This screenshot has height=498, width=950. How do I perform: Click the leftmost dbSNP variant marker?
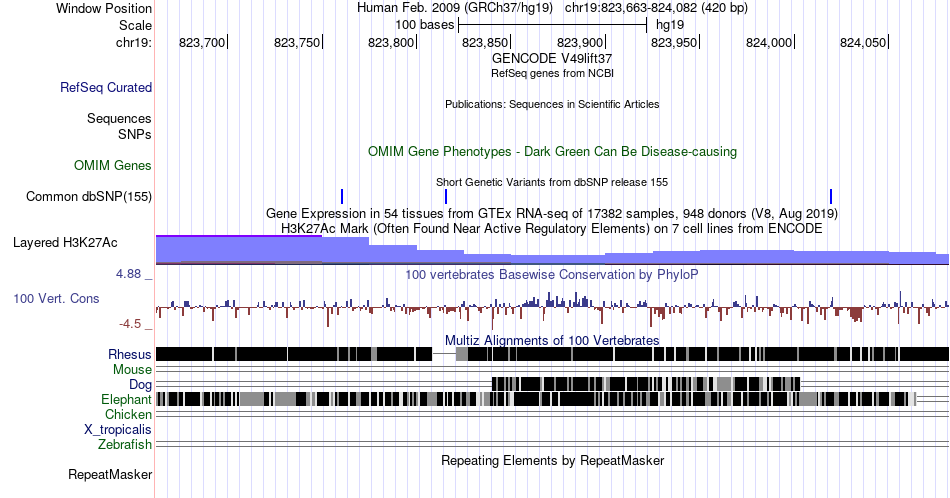pos(342,196)
